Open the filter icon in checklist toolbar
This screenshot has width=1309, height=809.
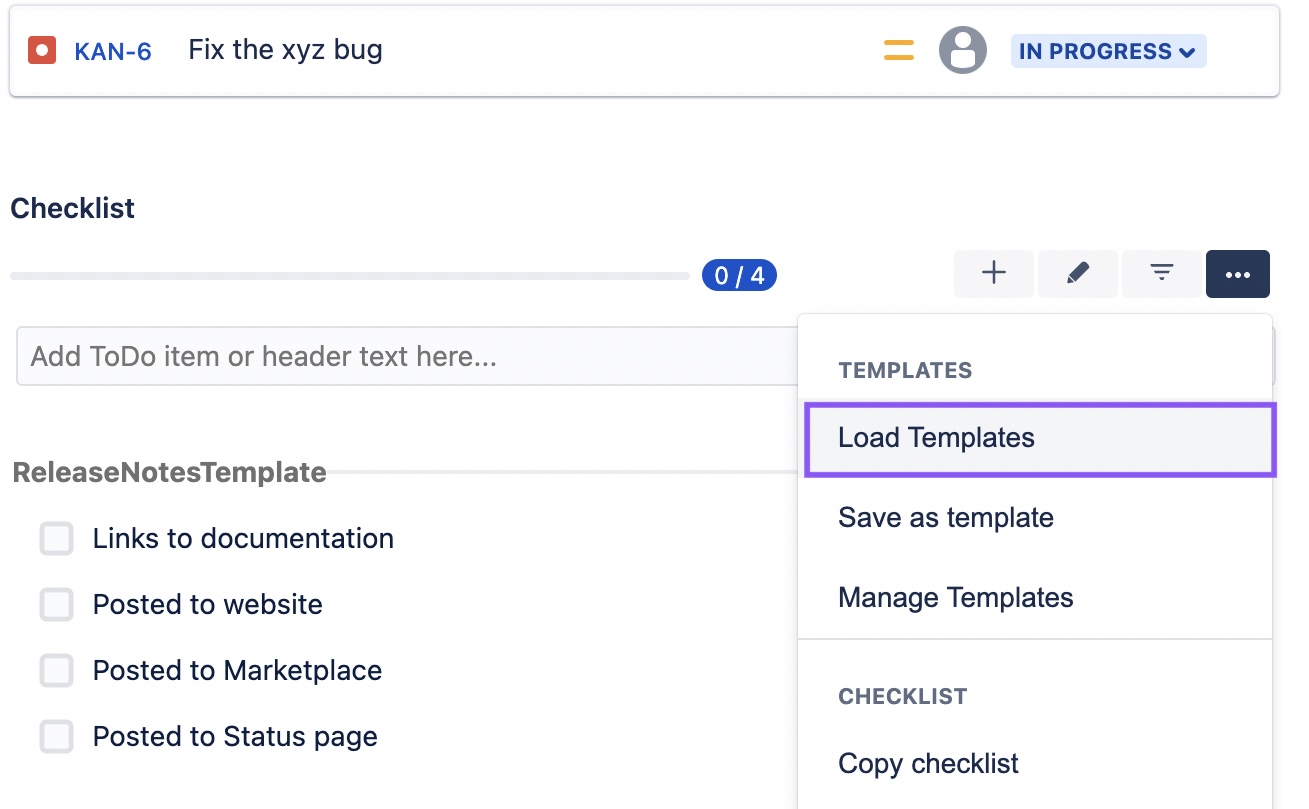1162,274
